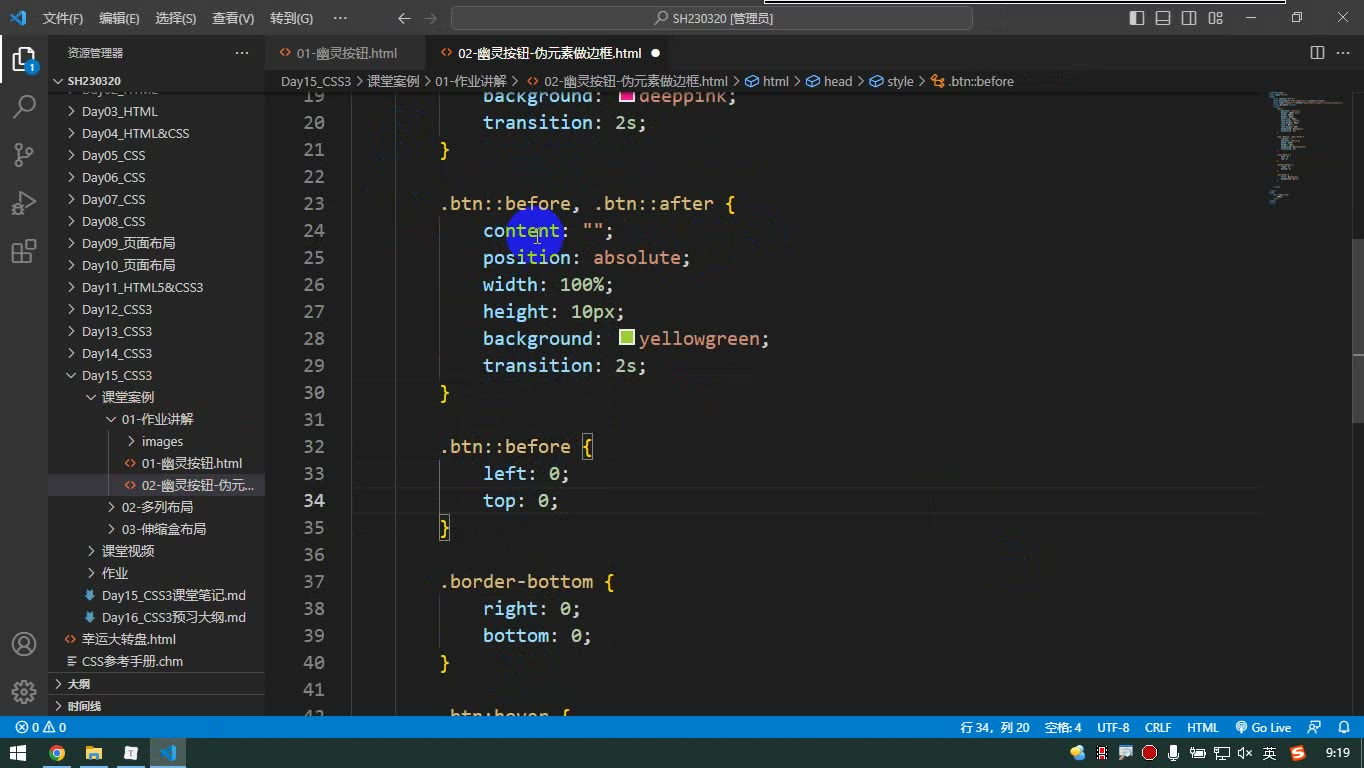Open the Accounts menu in the activity bar

tap(24, 644)
